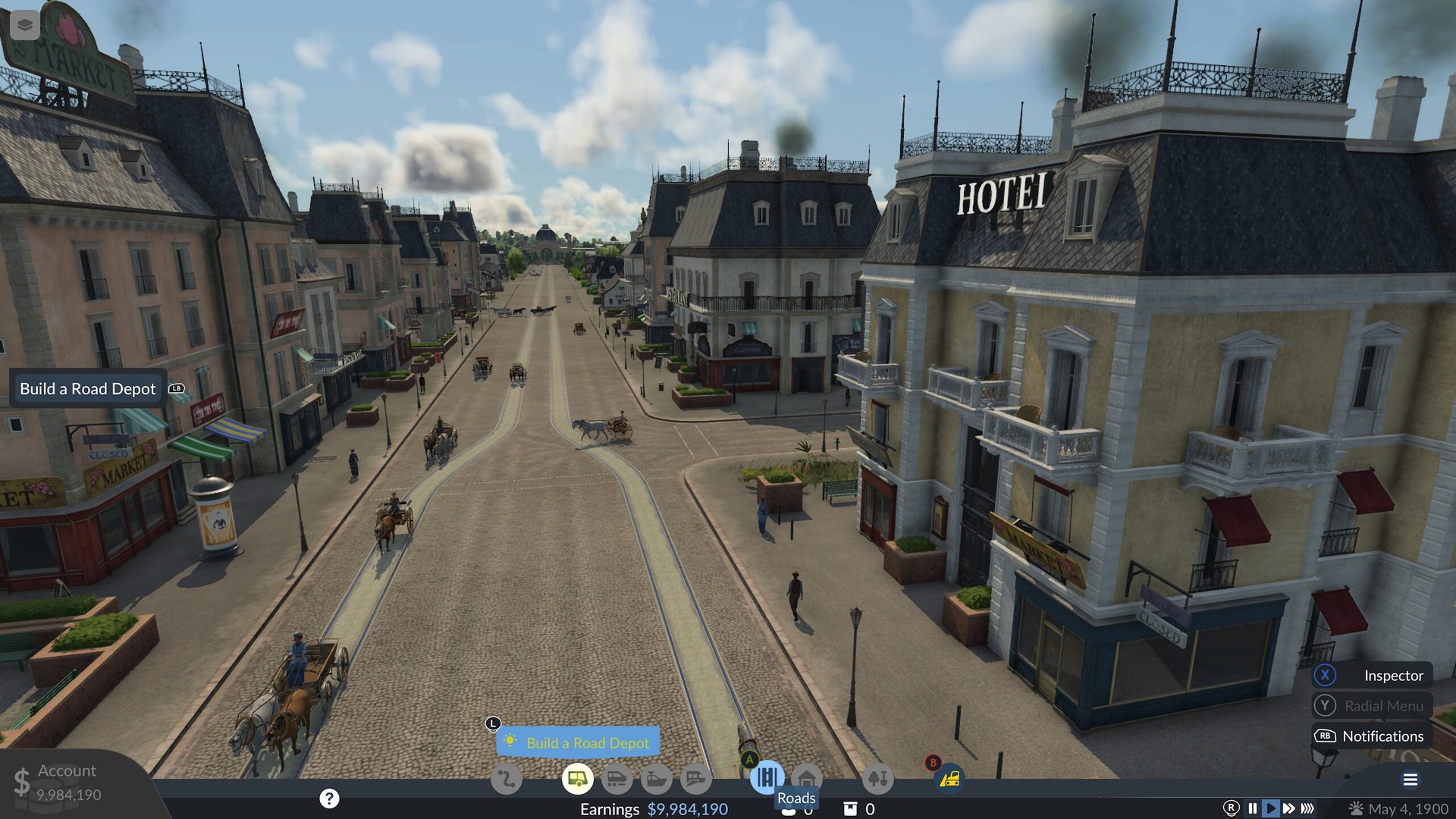Open the map layers panel icon

coord(25,25)
